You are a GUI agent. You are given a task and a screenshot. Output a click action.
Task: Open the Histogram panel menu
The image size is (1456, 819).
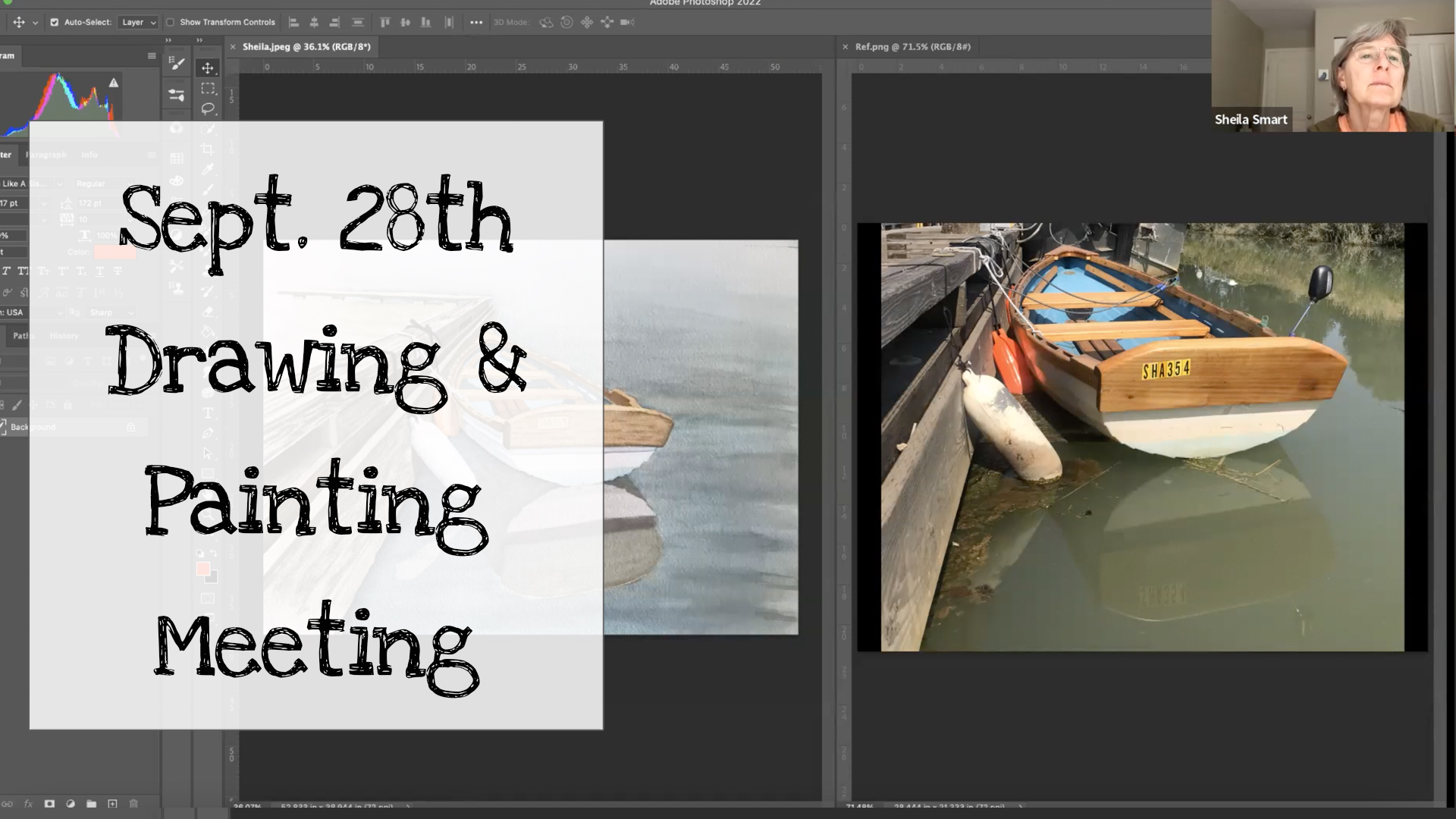coord(152,55)
